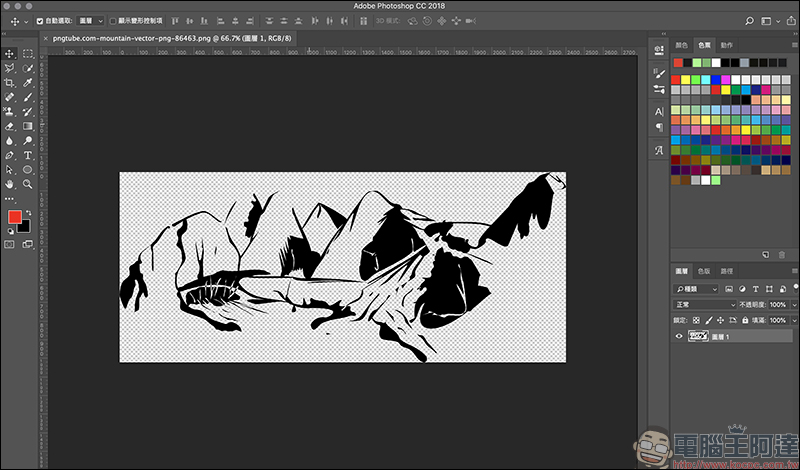
Task: Open the 路徑 (Paths) tab
Action: [727, 271]
